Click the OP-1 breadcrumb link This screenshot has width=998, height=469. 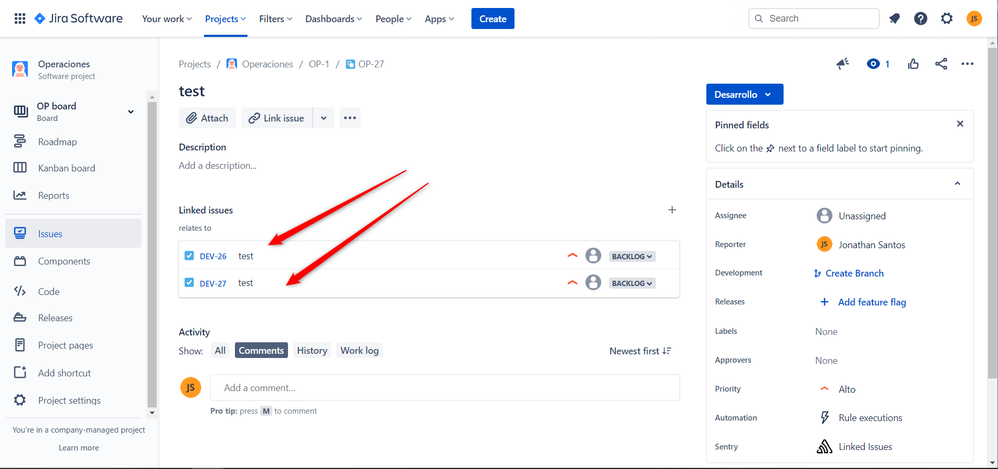319,64
